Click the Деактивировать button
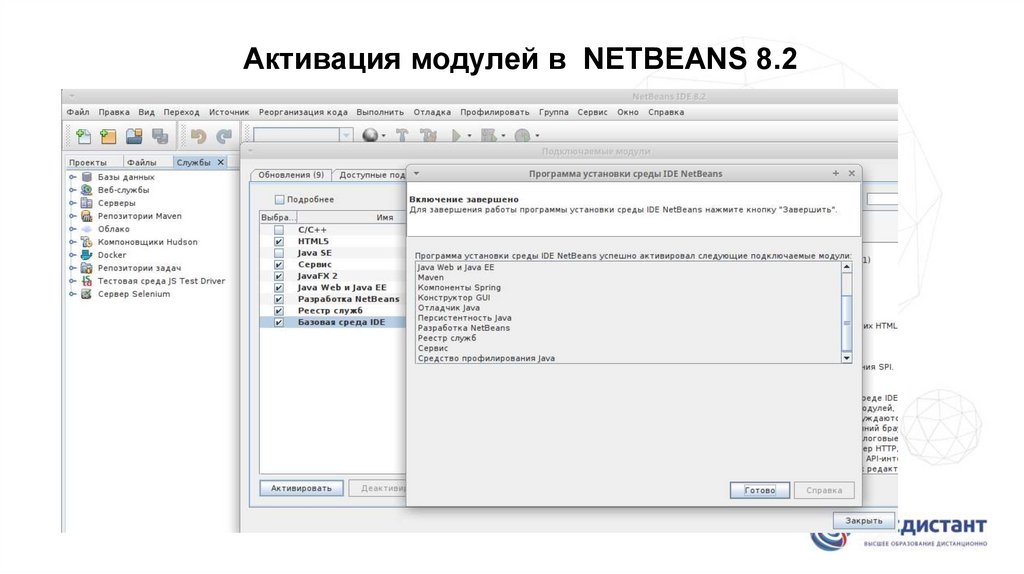The width and height of the screenshot is (1024, 574). pos(377,488)
